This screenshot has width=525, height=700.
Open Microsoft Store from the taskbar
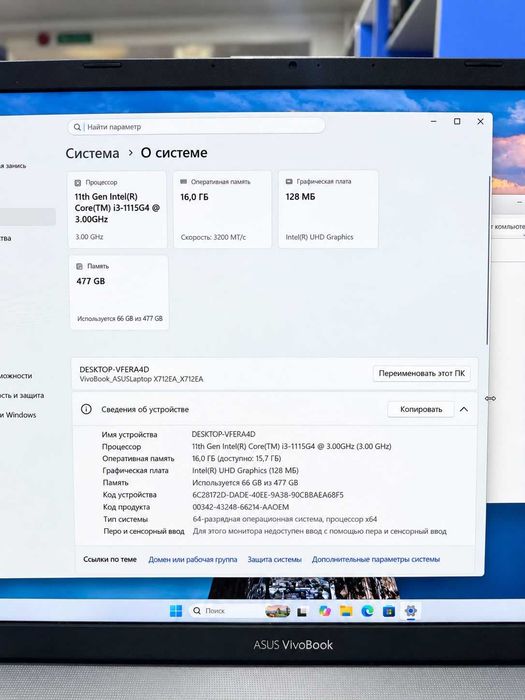389,611
